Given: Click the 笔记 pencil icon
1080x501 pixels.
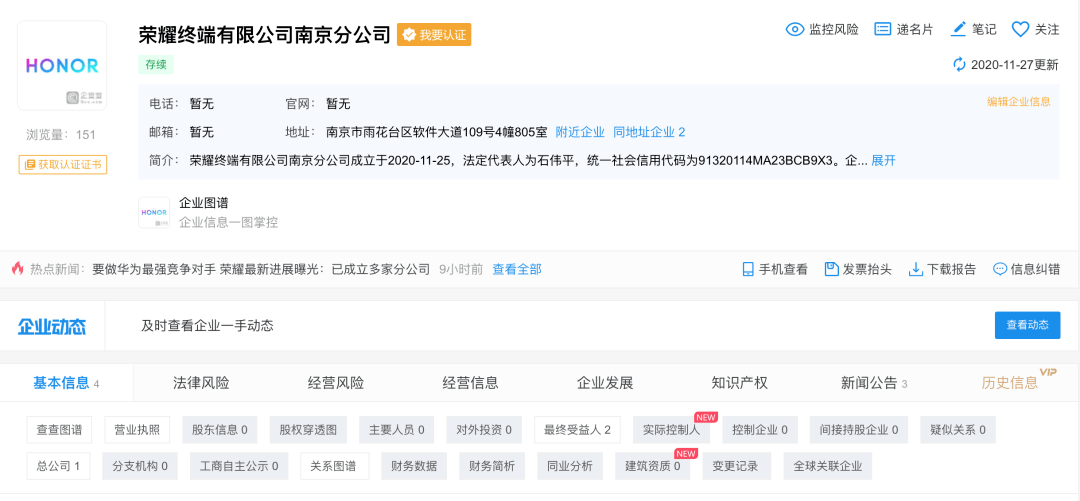Looking at the screenshot, I should point(958,29).
